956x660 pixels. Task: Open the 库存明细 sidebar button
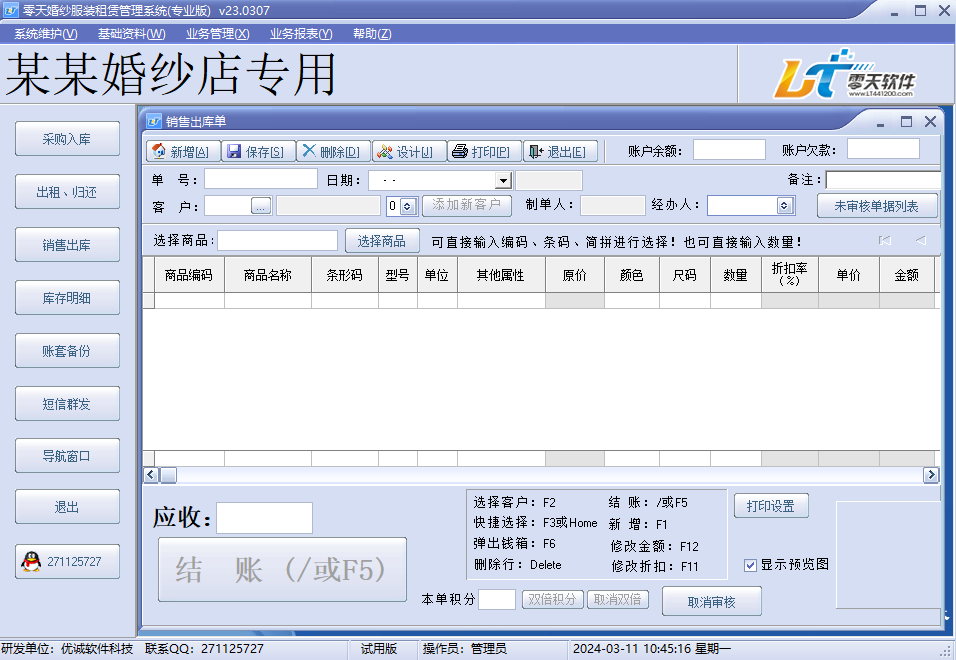(x=67, y=298)
